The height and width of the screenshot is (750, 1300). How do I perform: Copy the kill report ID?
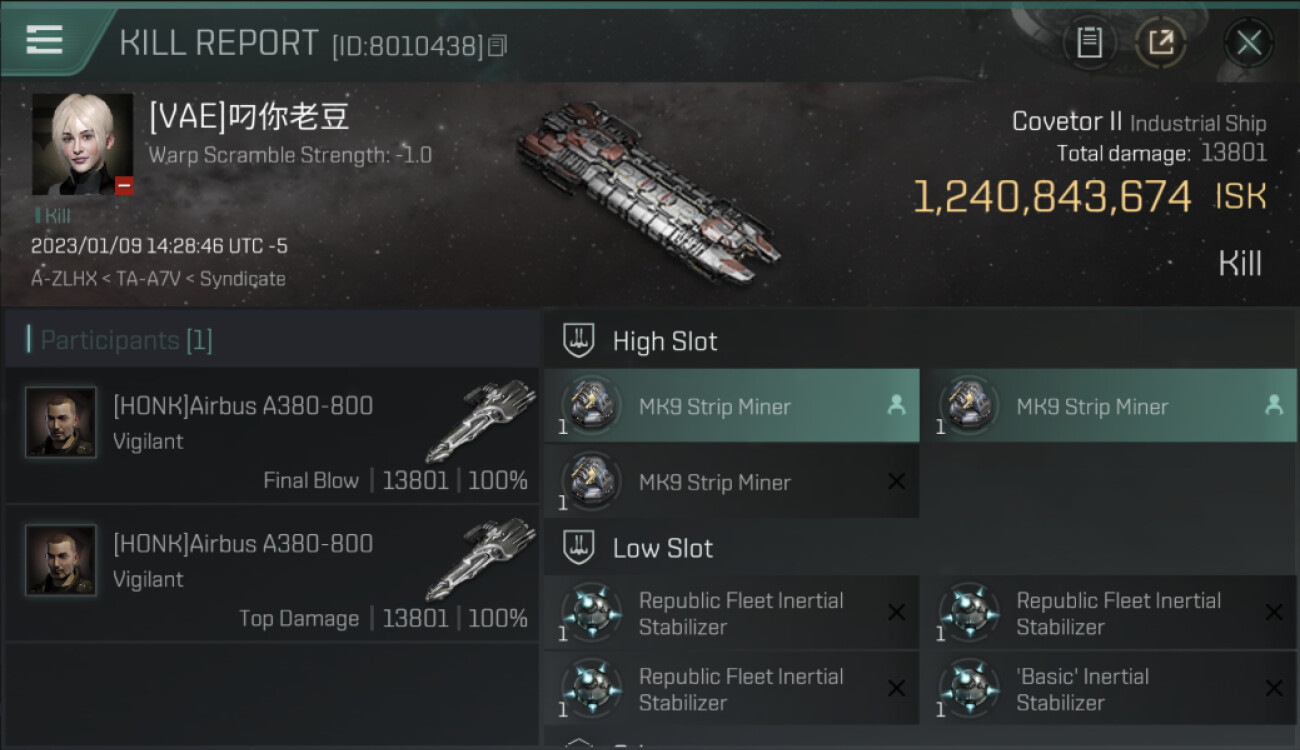click(x=498, y=45)
